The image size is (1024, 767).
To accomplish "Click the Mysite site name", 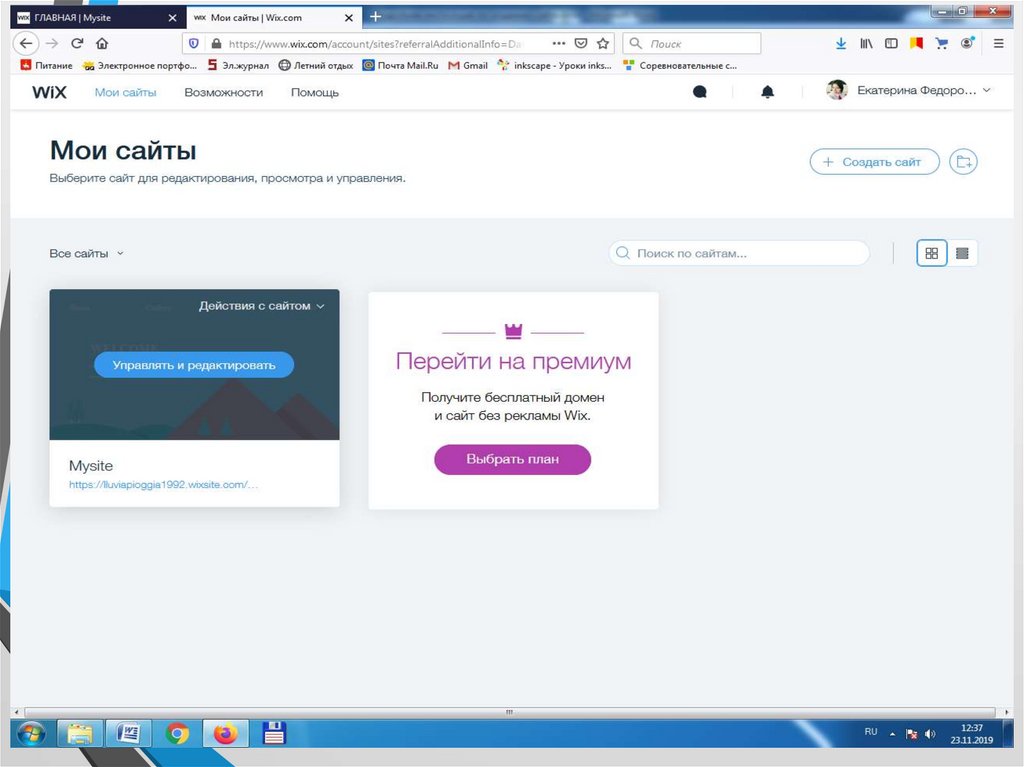I will (x=91, y=466).
